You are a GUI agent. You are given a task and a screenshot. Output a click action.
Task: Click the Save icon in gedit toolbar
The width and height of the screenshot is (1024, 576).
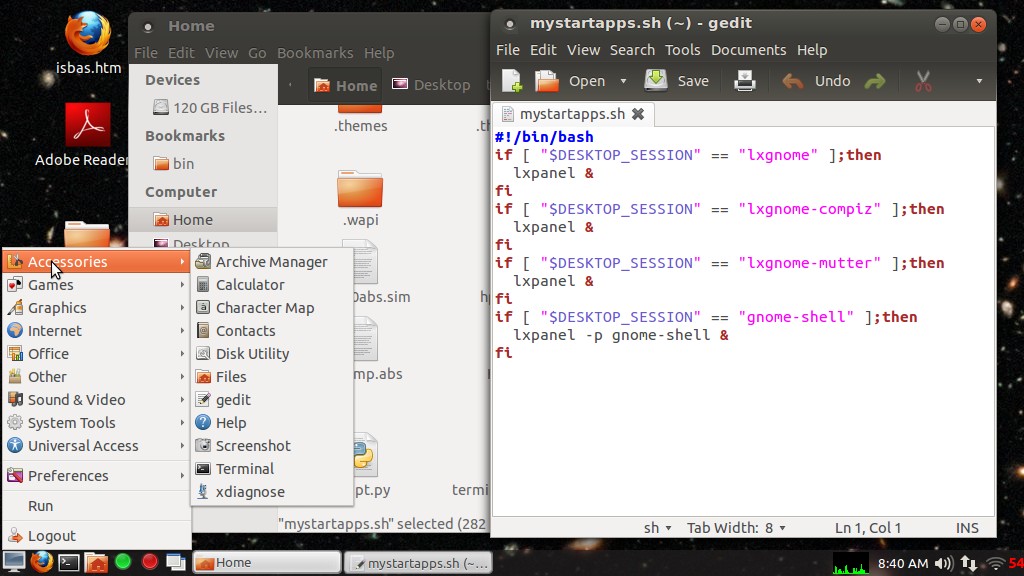677,81
